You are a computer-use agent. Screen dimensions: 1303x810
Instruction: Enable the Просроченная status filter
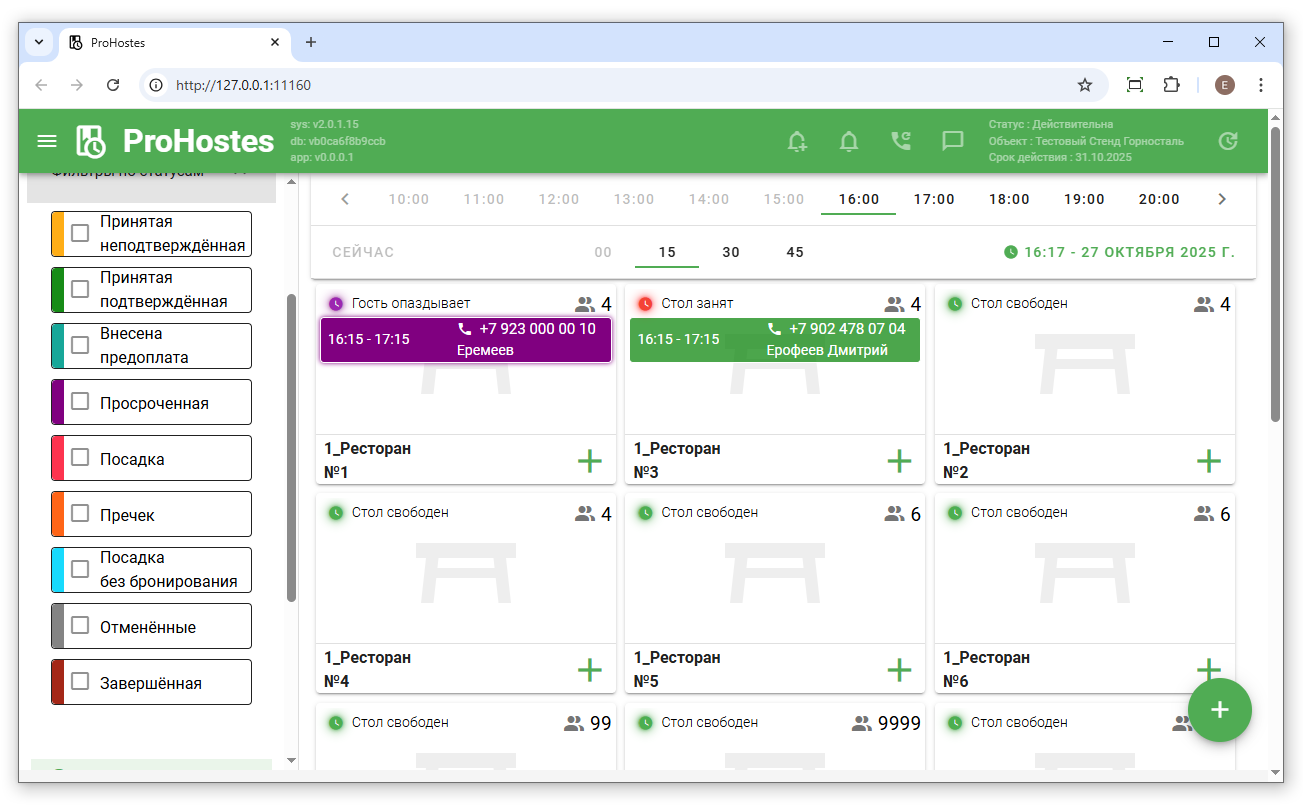[81, 403]
